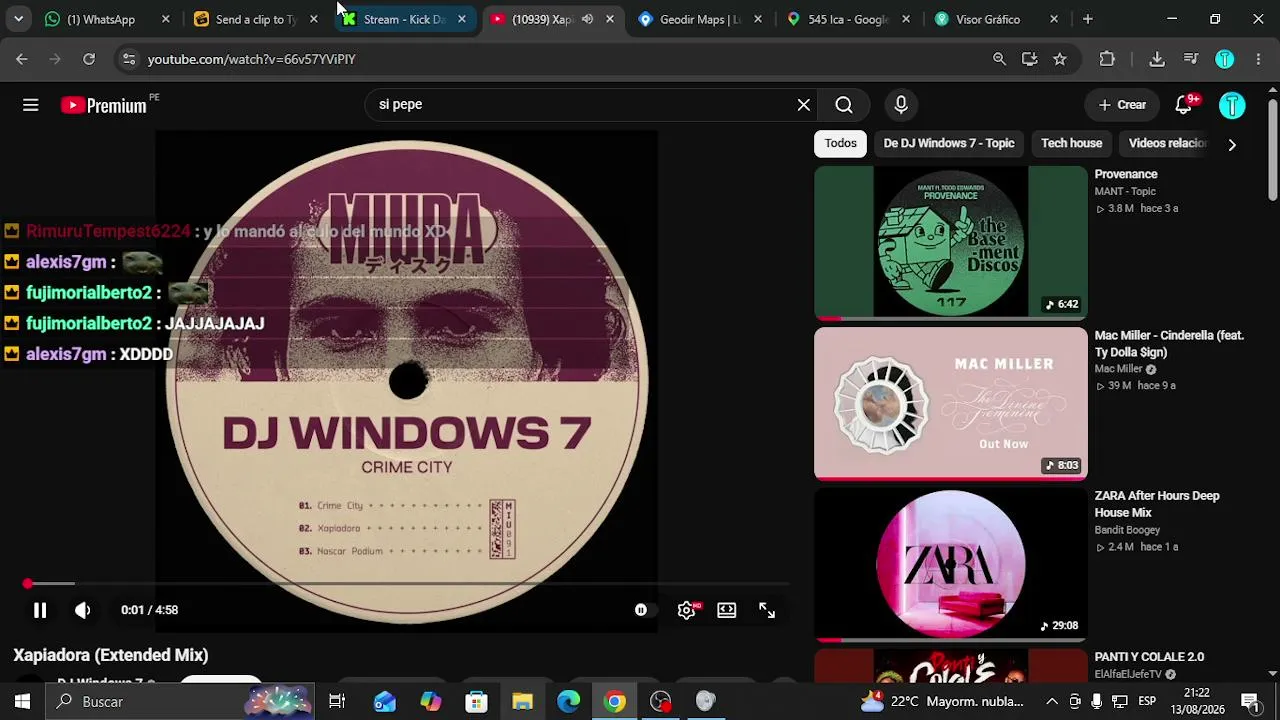Select the De DJ Windows 7 - Topic chip

point(949,143)
